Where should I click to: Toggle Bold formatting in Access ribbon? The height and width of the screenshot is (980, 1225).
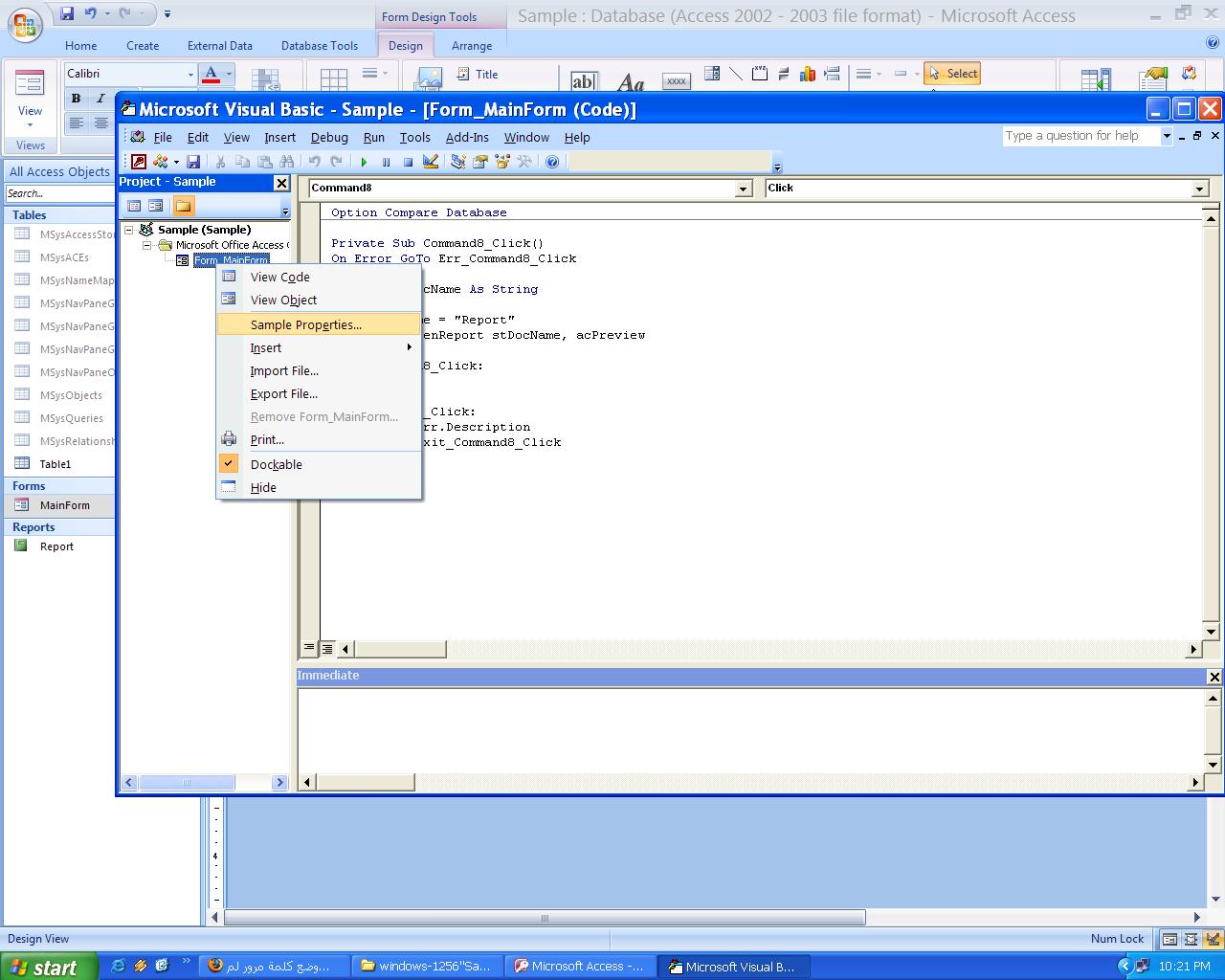click(76, 99)
